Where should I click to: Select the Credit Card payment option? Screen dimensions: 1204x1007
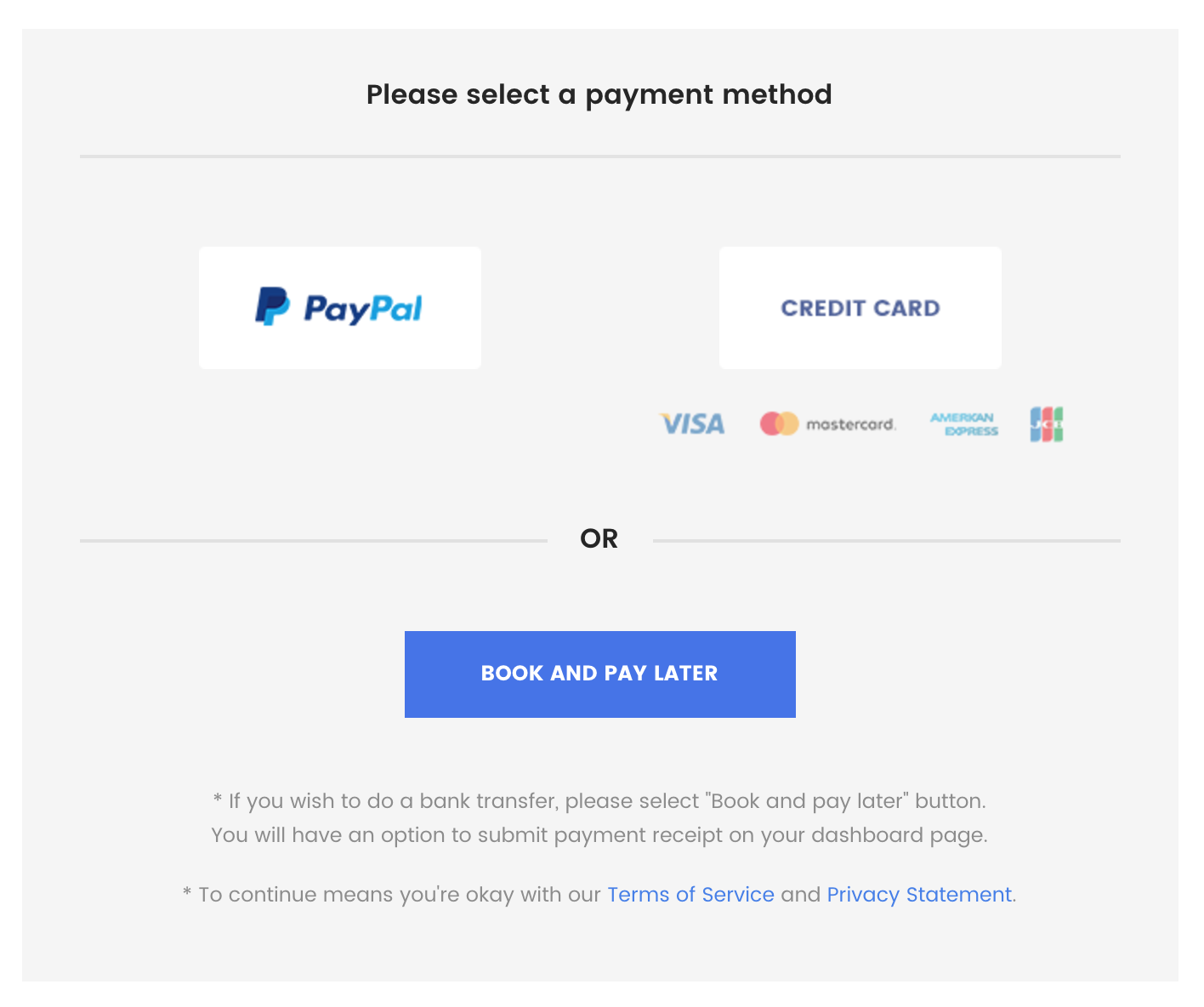[860, 308]
